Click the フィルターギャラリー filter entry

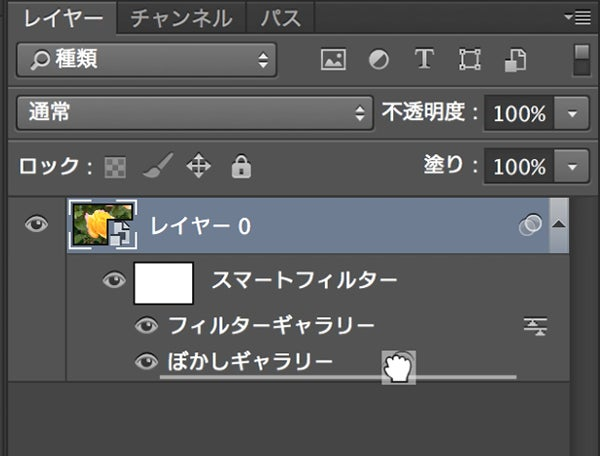coord(271,326)
